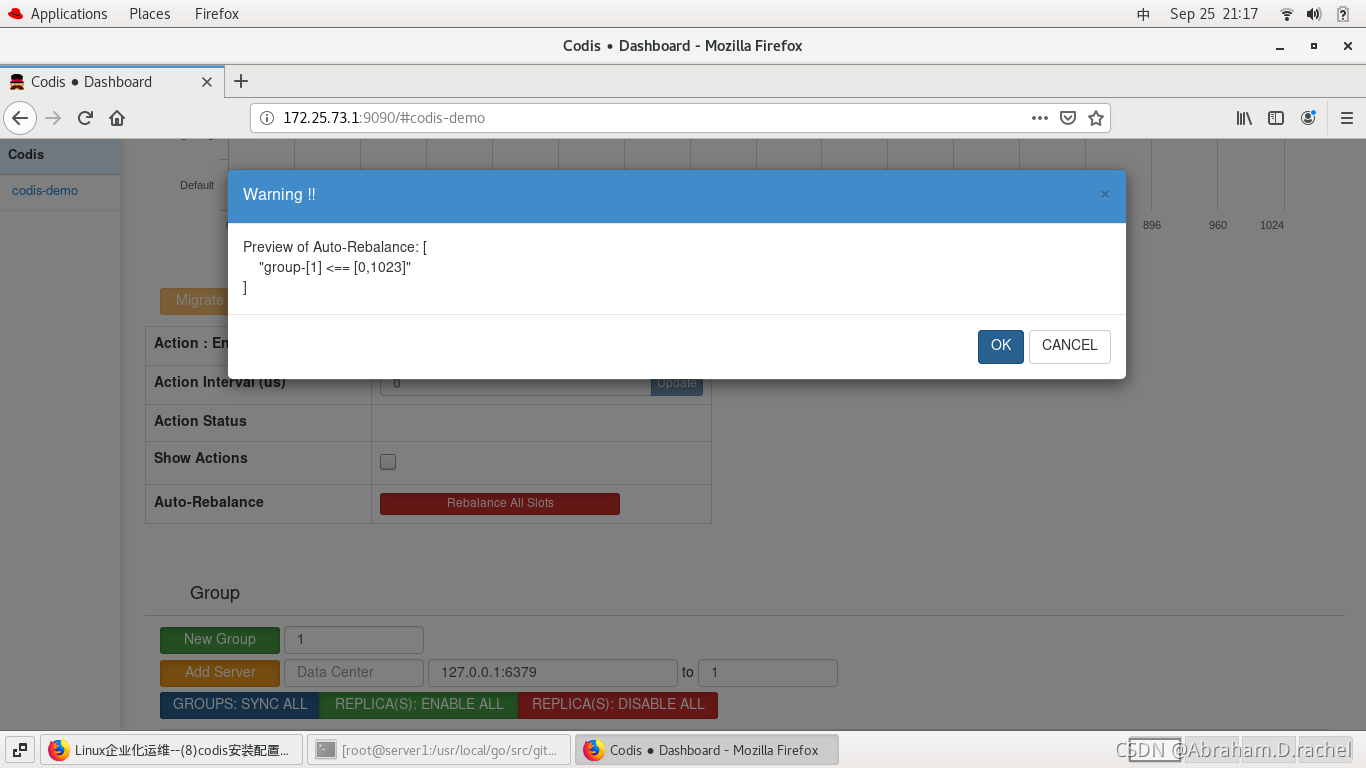This screenshot has width=1366, height=768.
Task: Click the forward navigation arrow
Action: click(x=54, y=118)
